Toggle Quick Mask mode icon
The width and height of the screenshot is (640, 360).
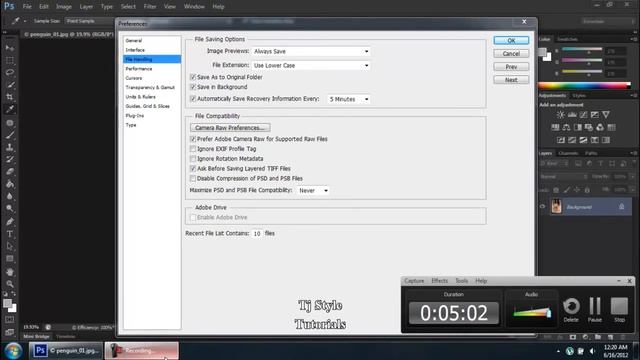pyautogui.click(x=10, y=320)
